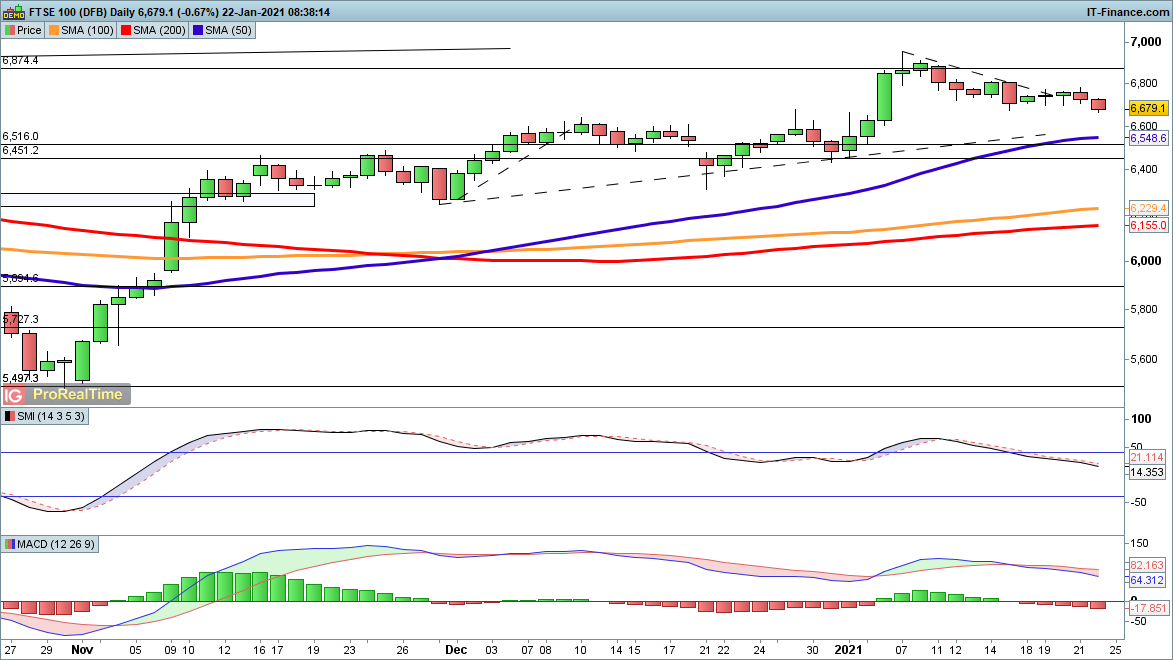Click the ProRealTime watermark text
Screen dimensions: 1173x660
click(x=78, y=394)
